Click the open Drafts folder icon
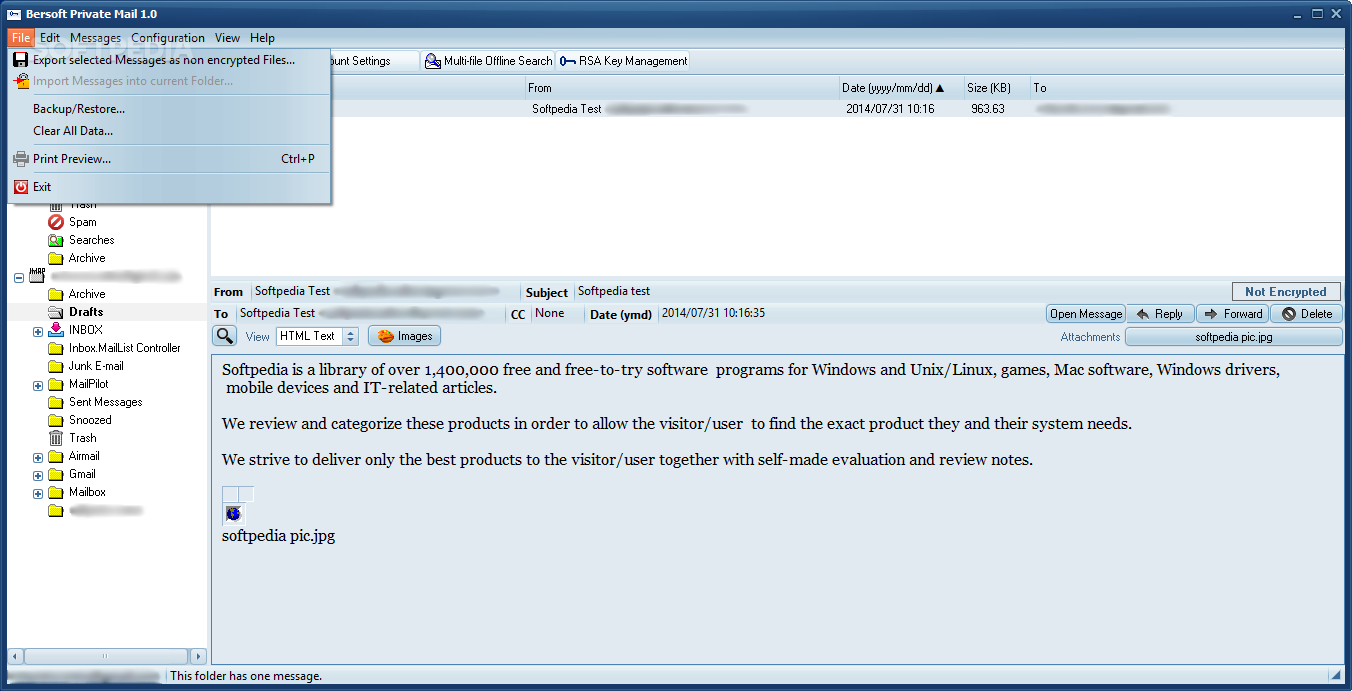Image resolution: width=1352 pixels, height=691 pixels. click(56, 312)
